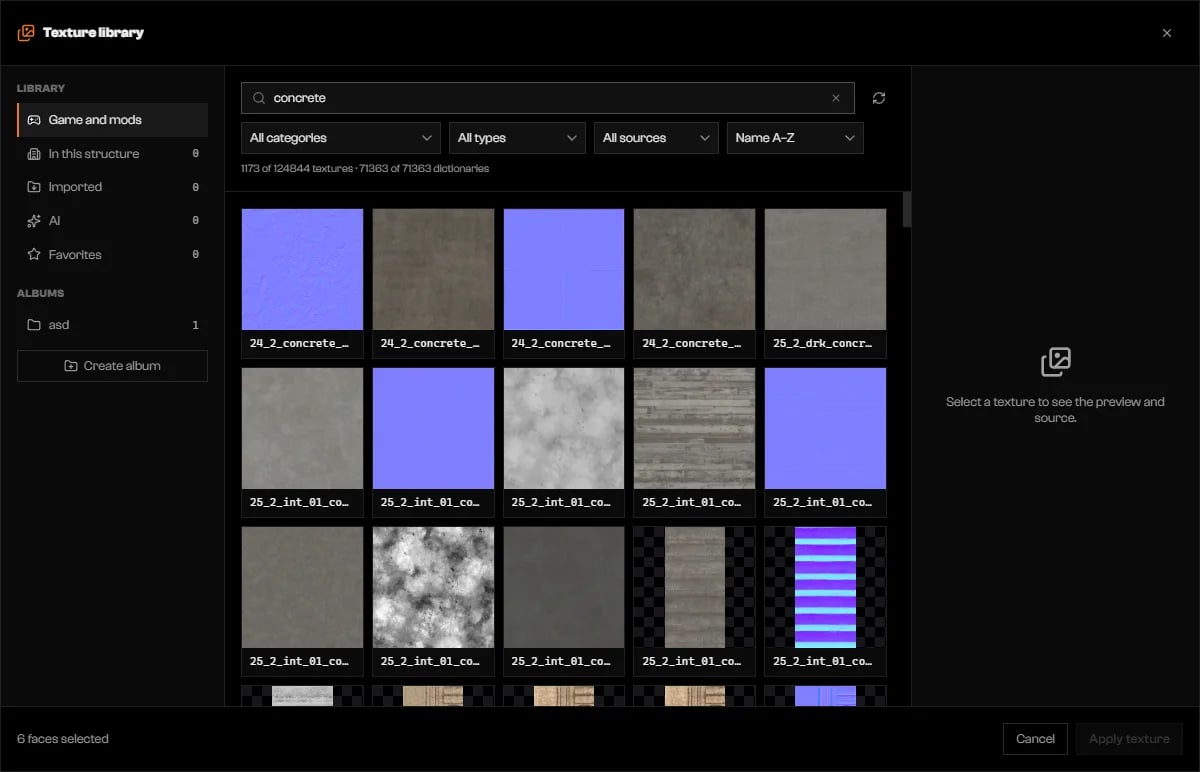
Task: Click the 6 faces selected status text
Action: point(63,739)
